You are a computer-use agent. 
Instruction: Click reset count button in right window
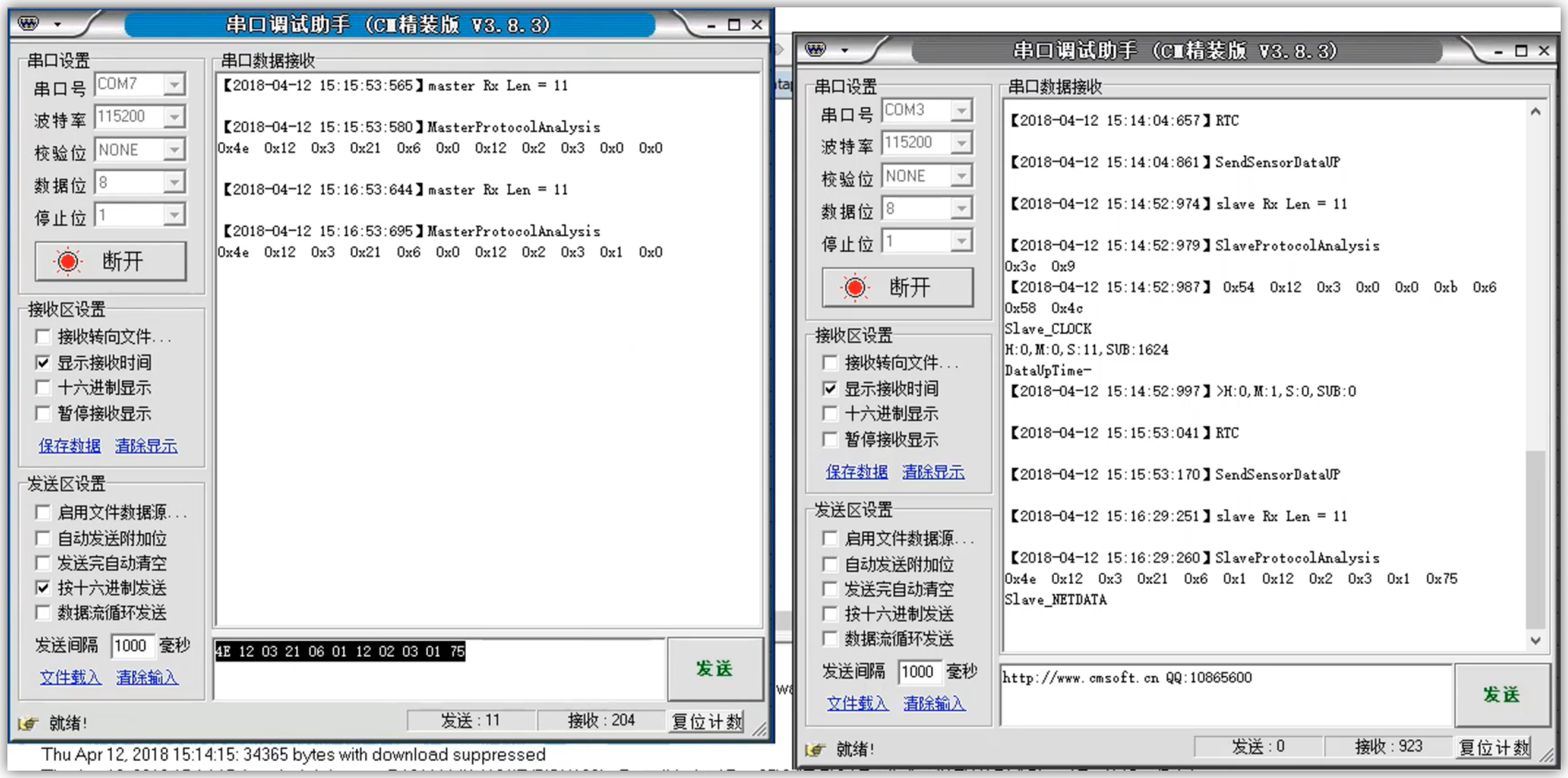coord(1494,747)
